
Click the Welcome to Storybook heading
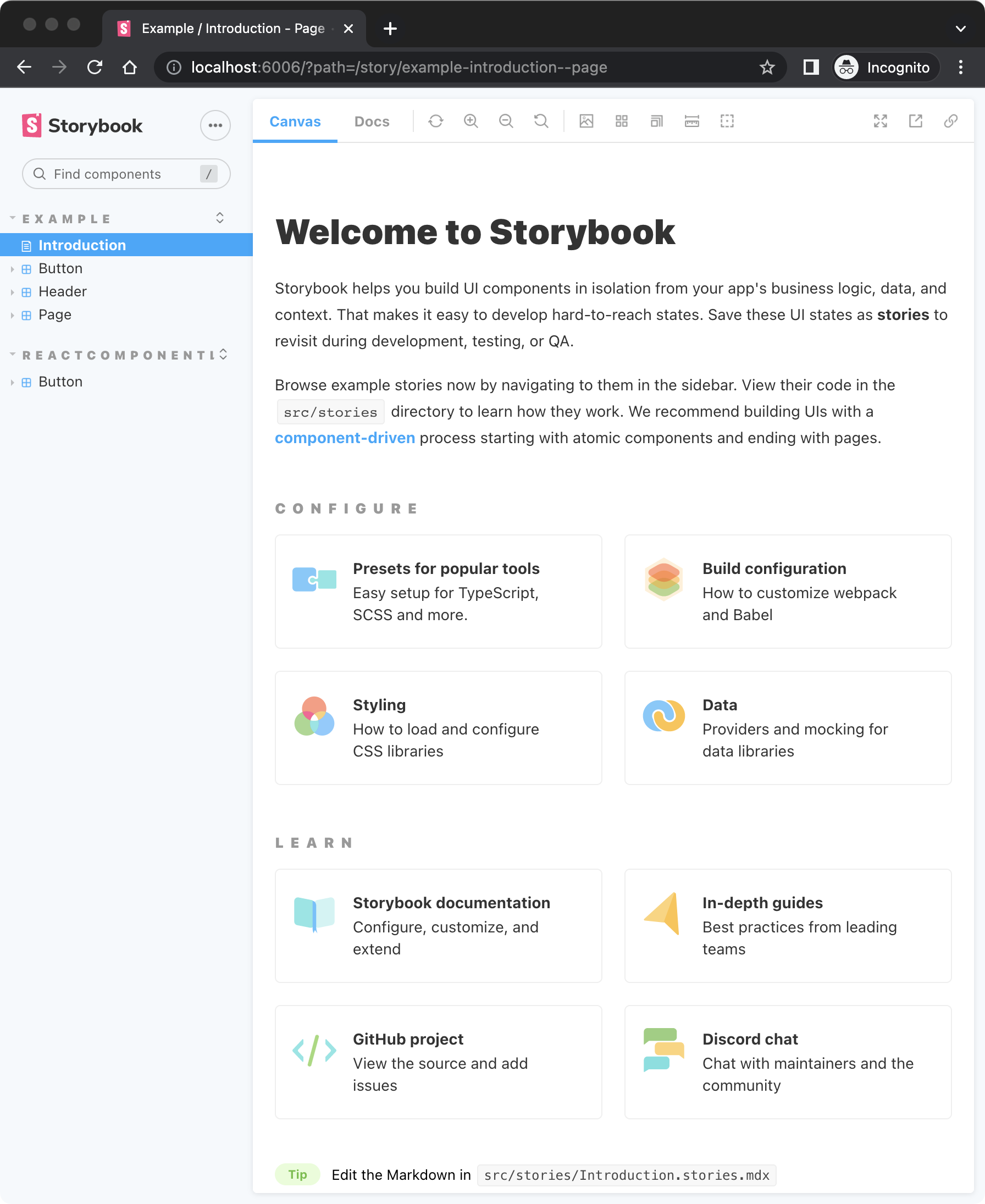pos(475,231)
